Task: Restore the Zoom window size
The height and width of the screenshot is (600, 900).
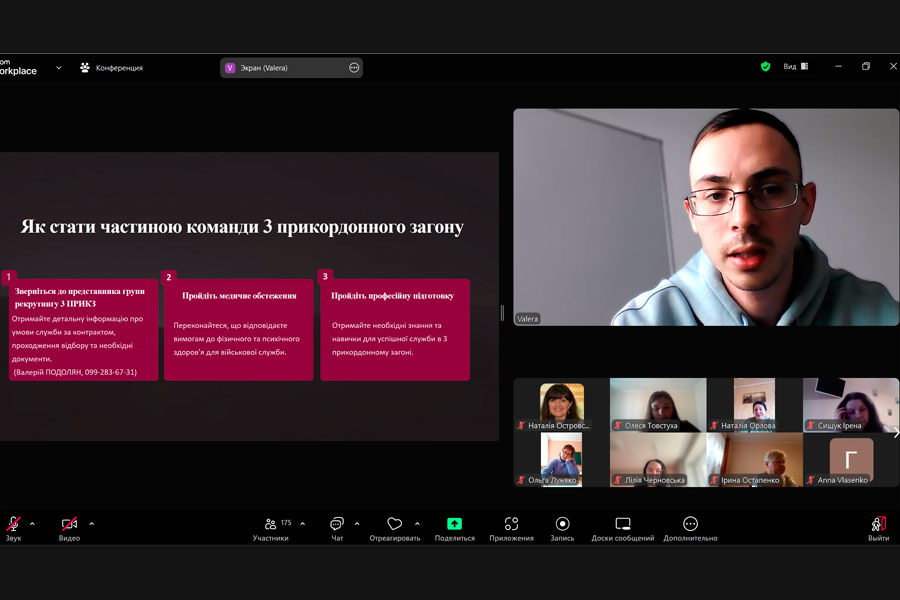Action: click(x=866, y=67)
